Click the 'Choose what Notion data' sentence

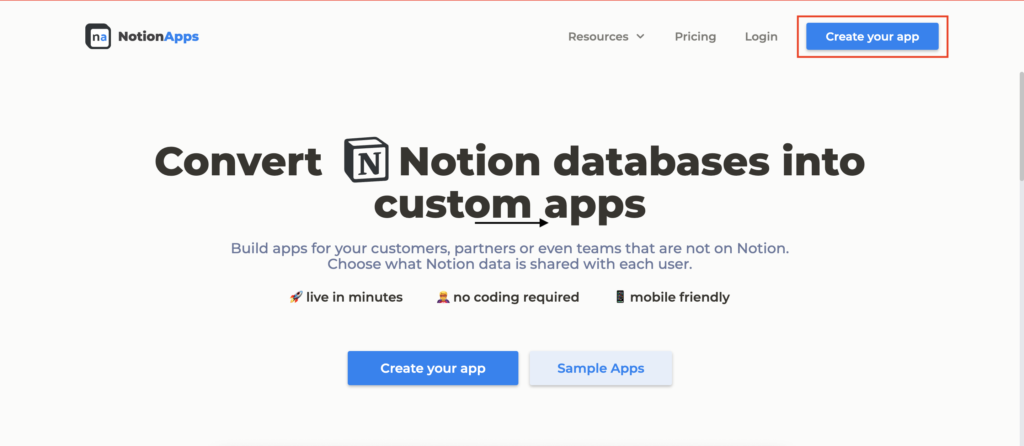coord(511,265)
